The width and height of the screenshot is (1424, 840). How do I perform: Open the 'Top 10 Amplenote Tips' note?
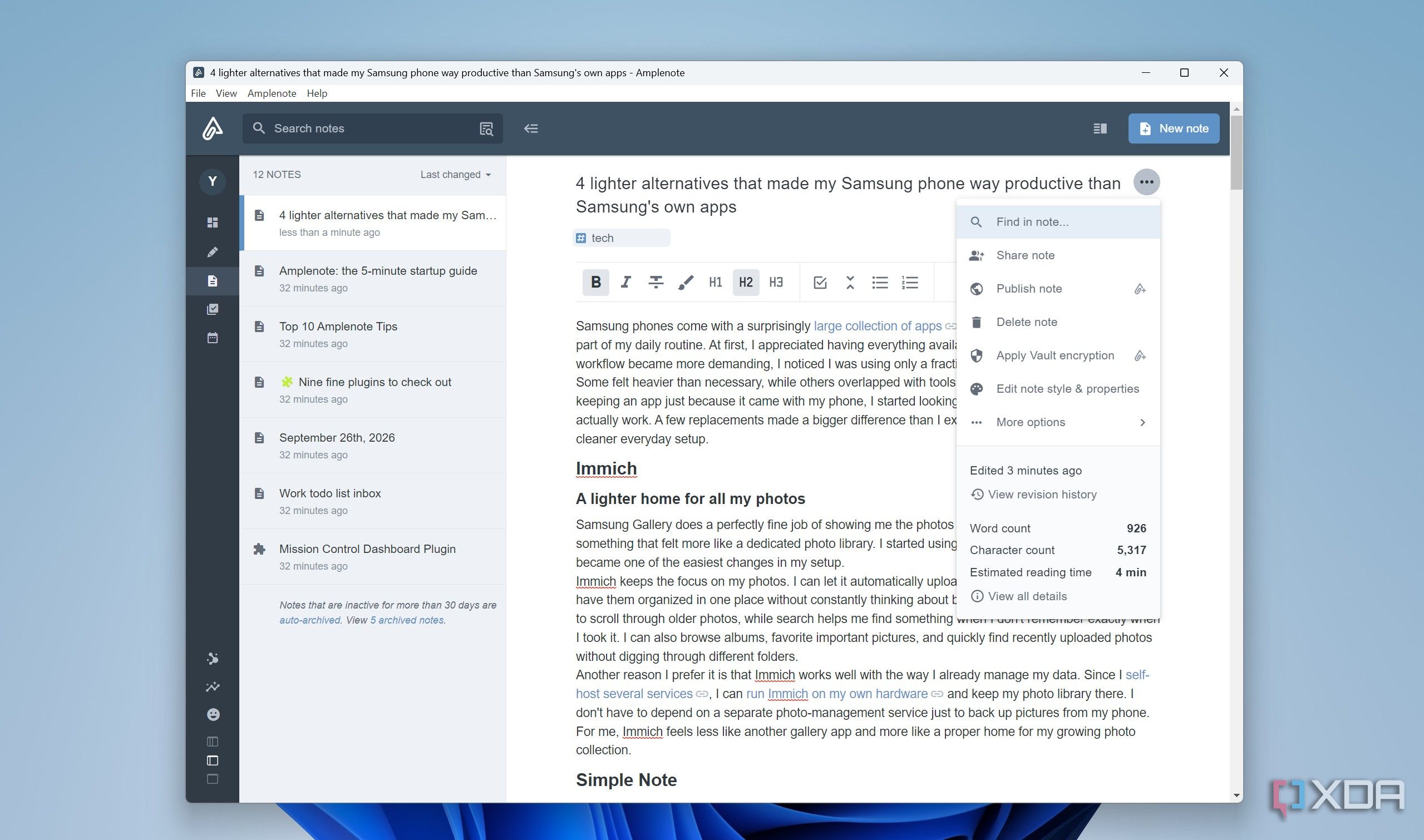click(x=373, y=334)
